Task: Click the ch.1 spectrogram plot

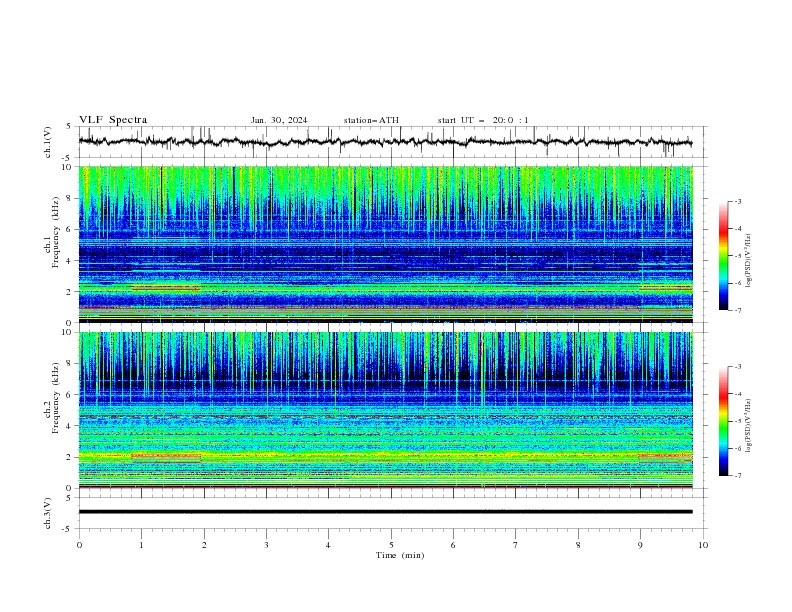Action: 386,244
